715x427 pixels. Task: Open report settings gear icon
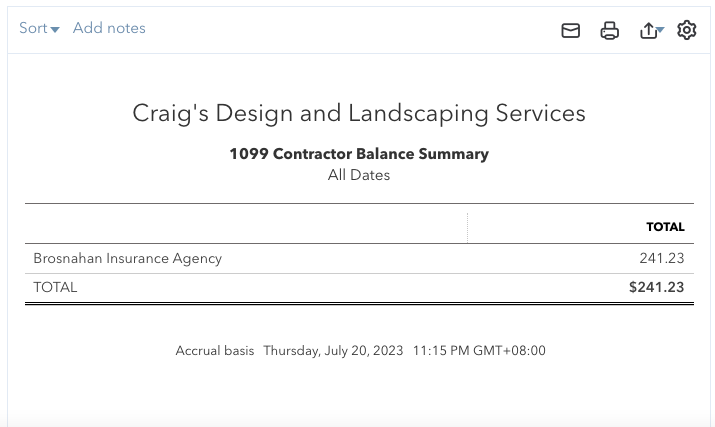coord(686,30)
